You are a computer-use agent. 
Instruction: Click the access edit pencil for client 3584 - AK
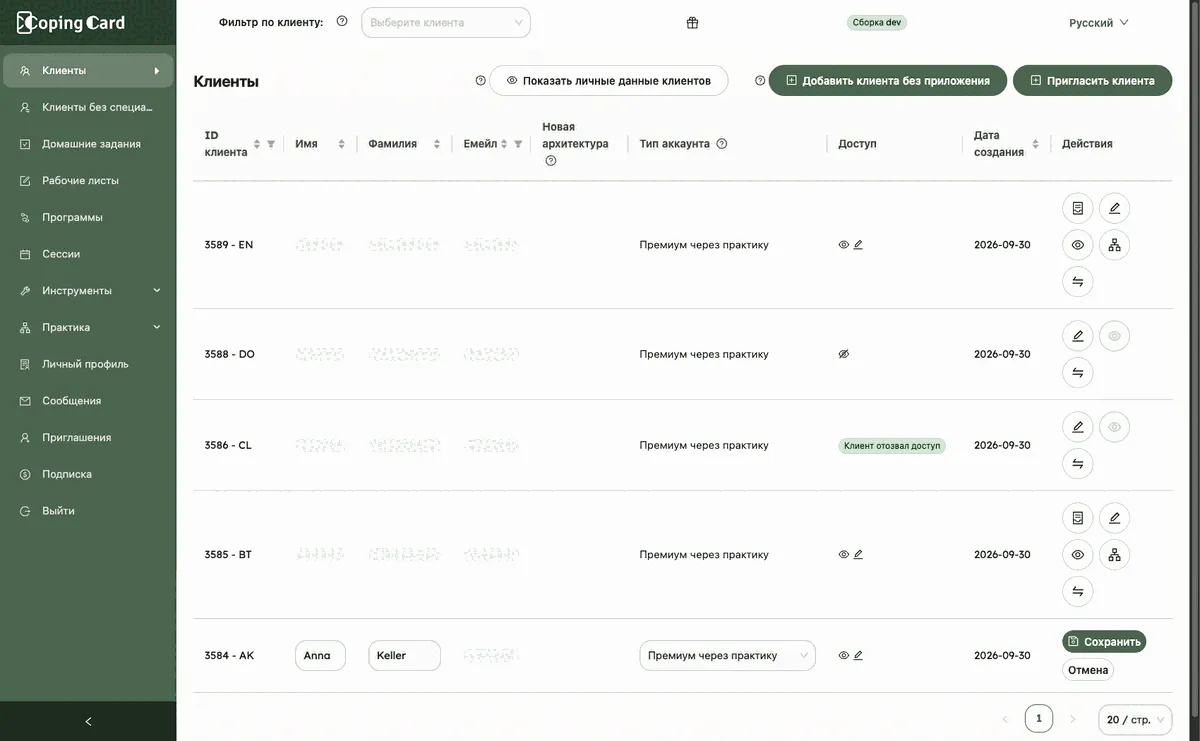[858, 656]
